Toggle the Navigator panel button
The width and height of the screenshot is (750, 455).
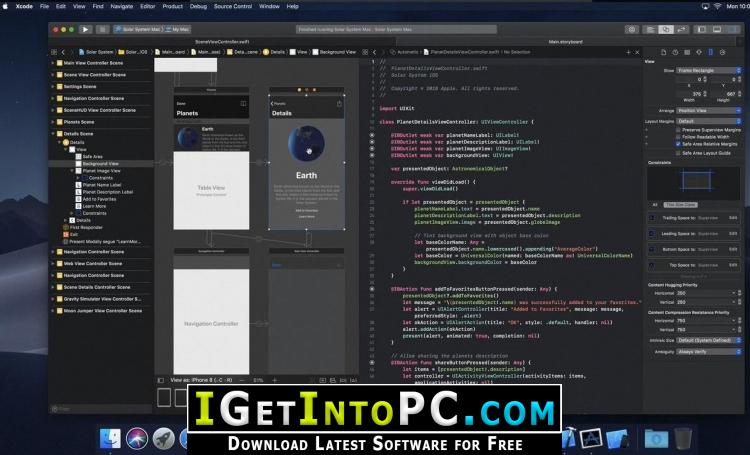pos(701,29)
